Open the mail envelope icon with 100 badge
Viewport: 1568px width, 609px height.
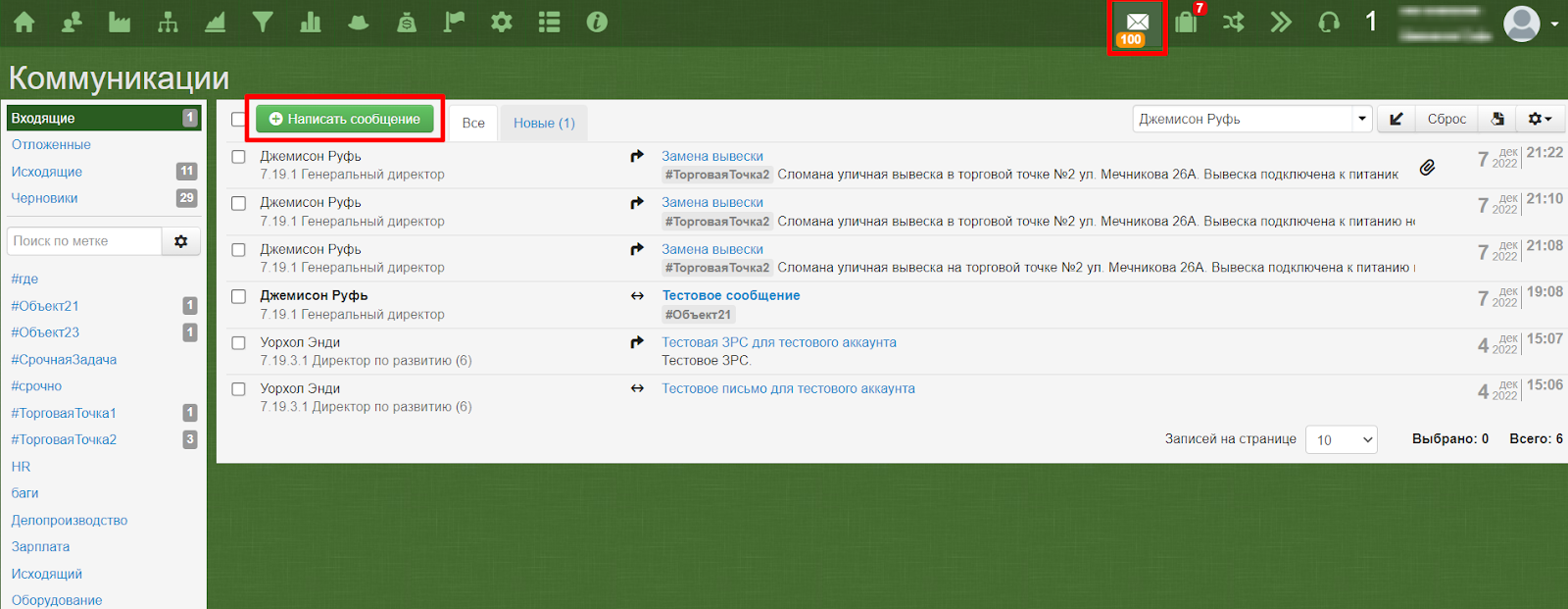pos(1137,26)
